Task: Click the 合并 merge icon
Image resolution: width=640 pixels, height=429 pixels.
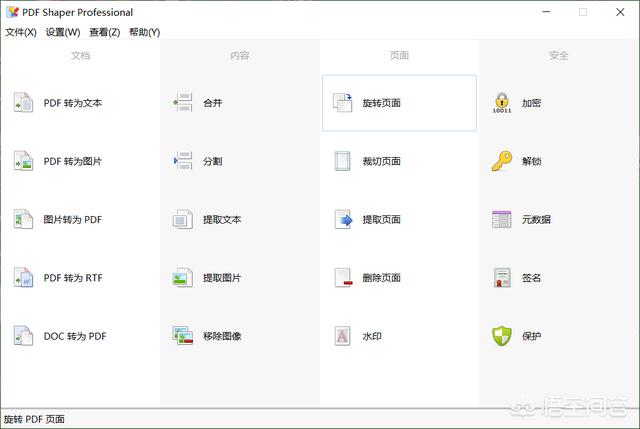Action: pos(182,102)
